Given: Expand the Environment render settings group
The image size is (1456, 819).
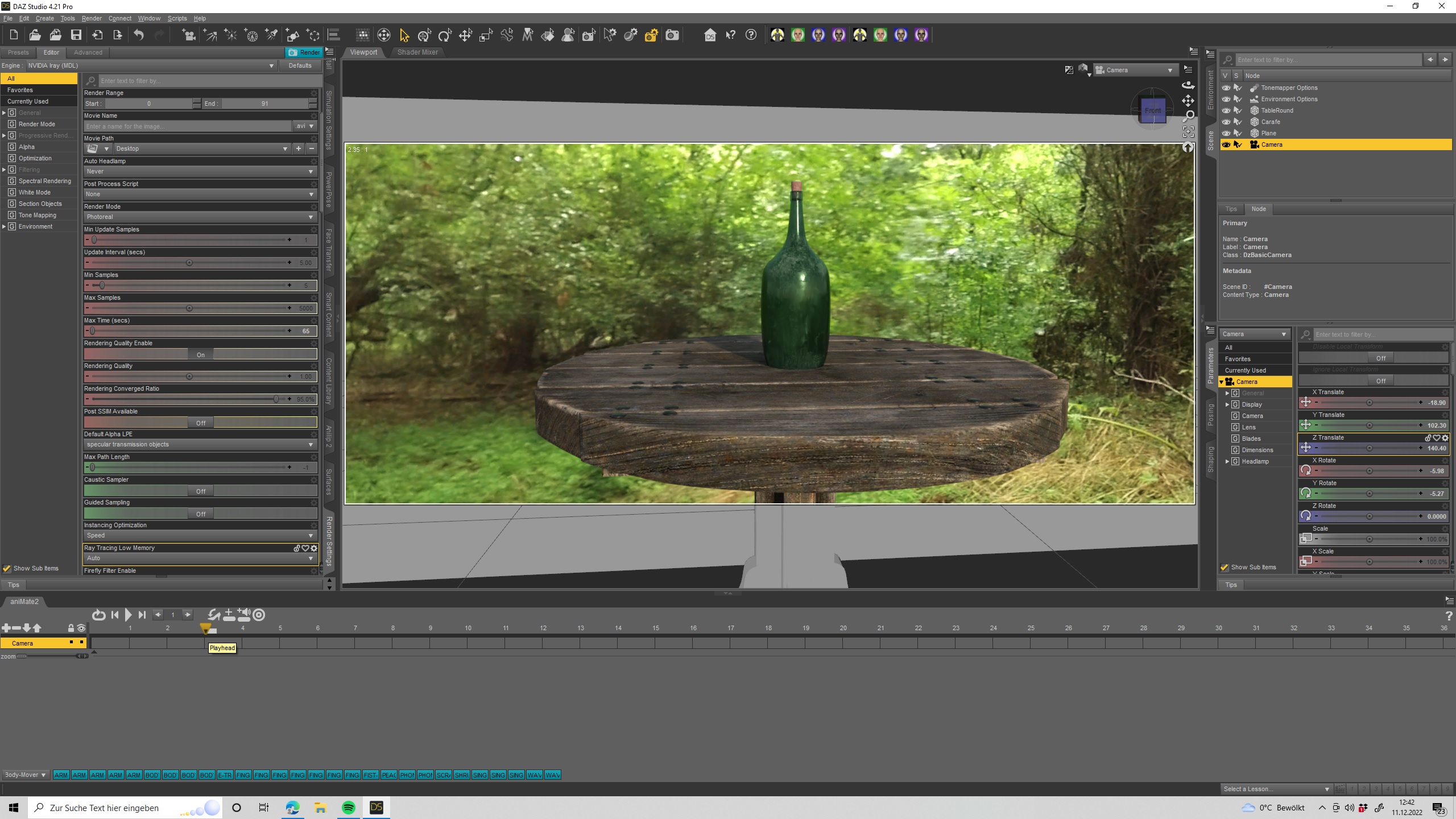Looking at the screenshot, I should point(5,226).
